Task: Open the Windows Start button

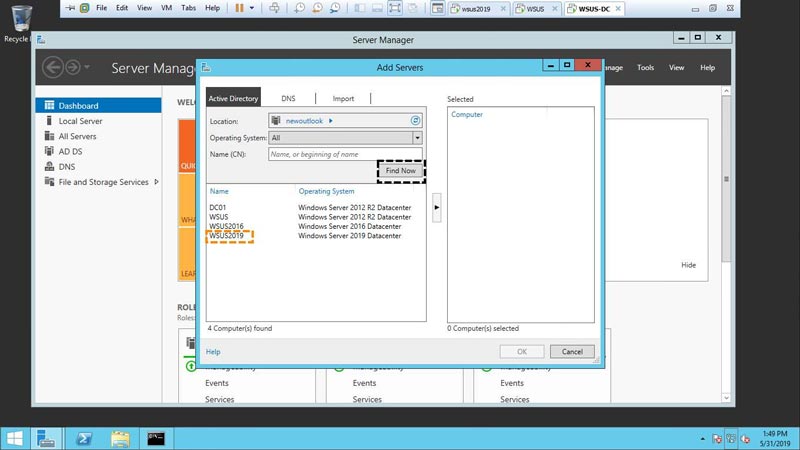Action: pos(15,438)
